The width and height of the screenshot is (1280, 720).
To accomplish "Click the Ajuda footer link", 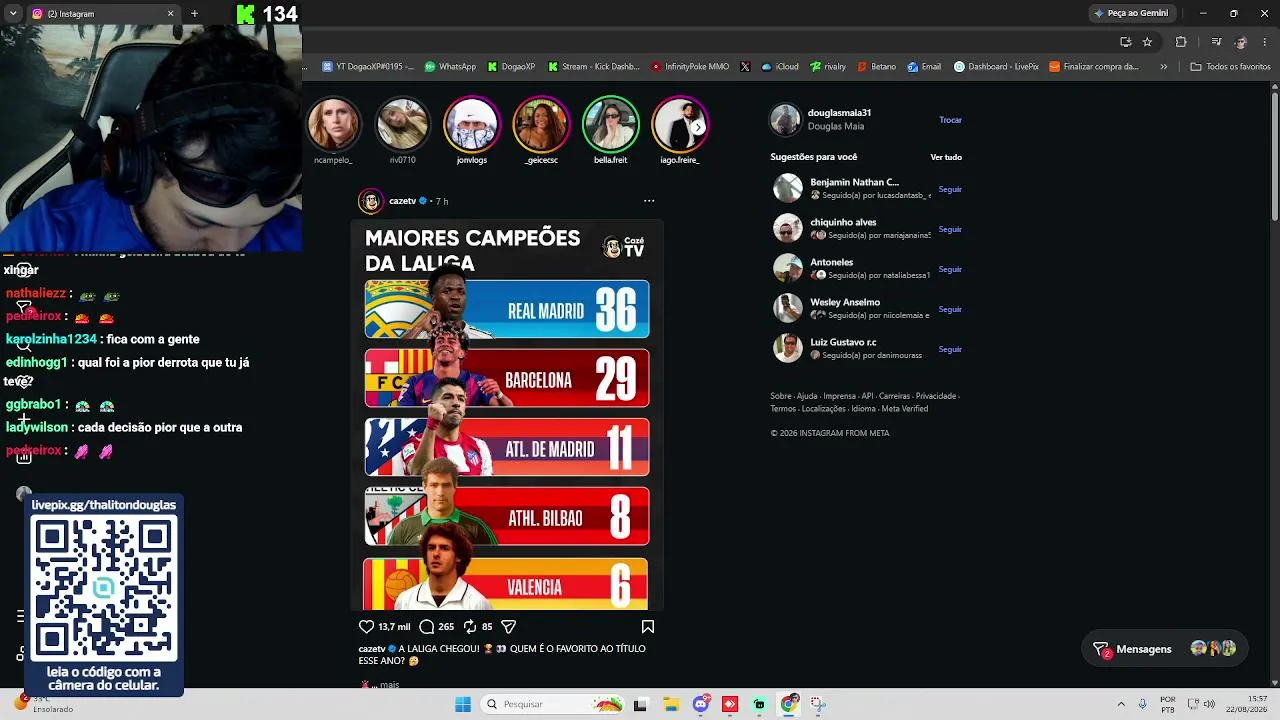I will click(807, 396).
